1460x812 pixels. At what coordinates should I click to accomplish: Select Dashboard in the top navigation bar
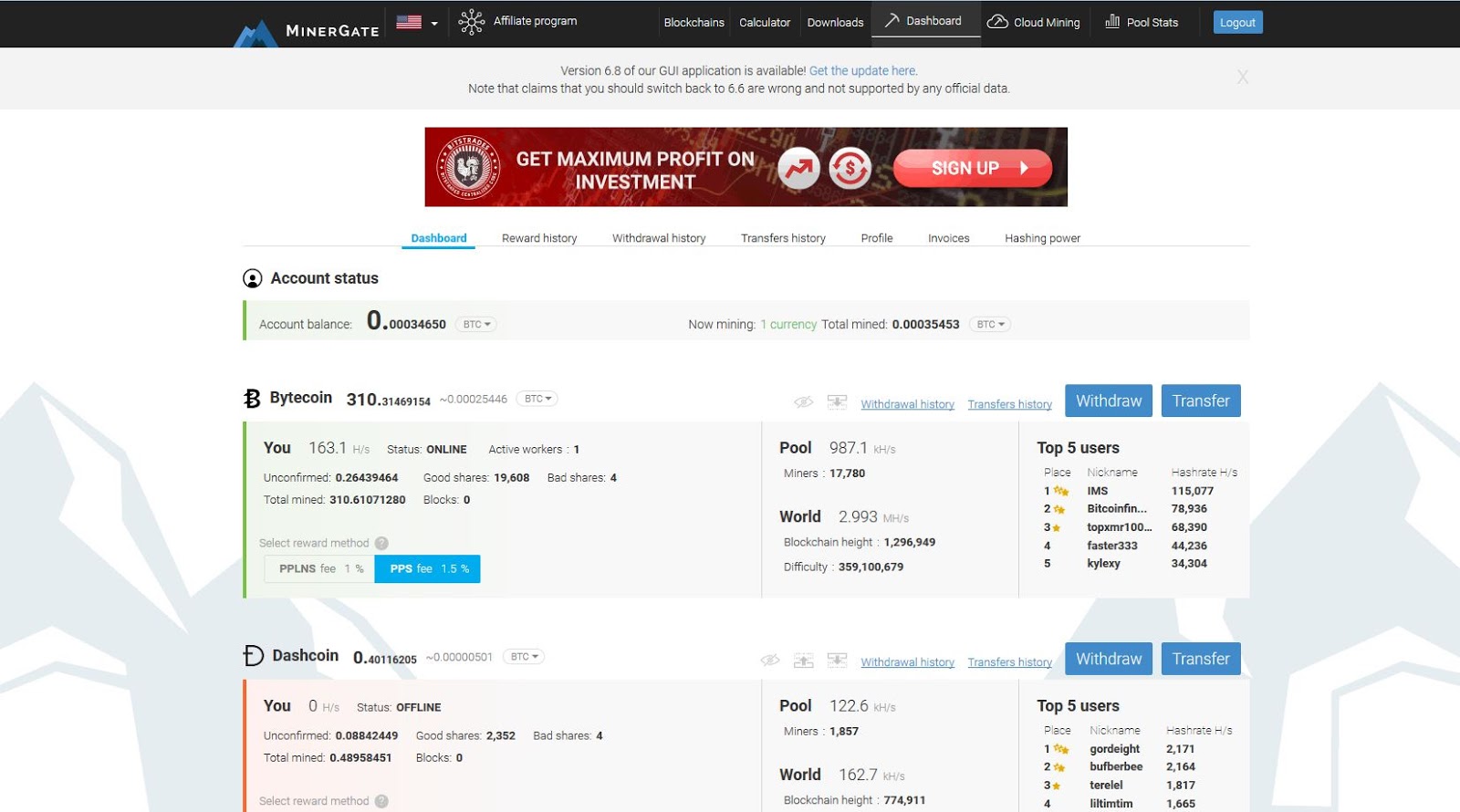(925, 20)
